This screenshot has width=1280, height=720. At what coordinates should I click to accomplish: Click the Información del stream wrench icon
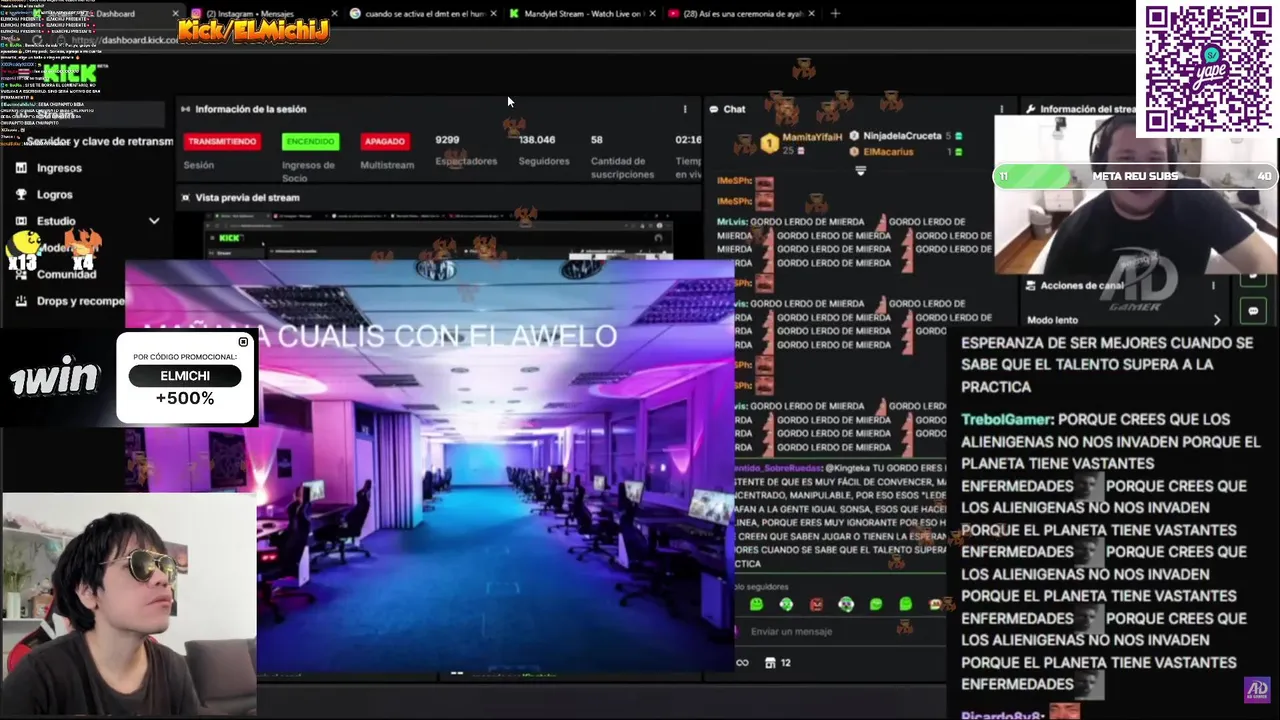1030,109
